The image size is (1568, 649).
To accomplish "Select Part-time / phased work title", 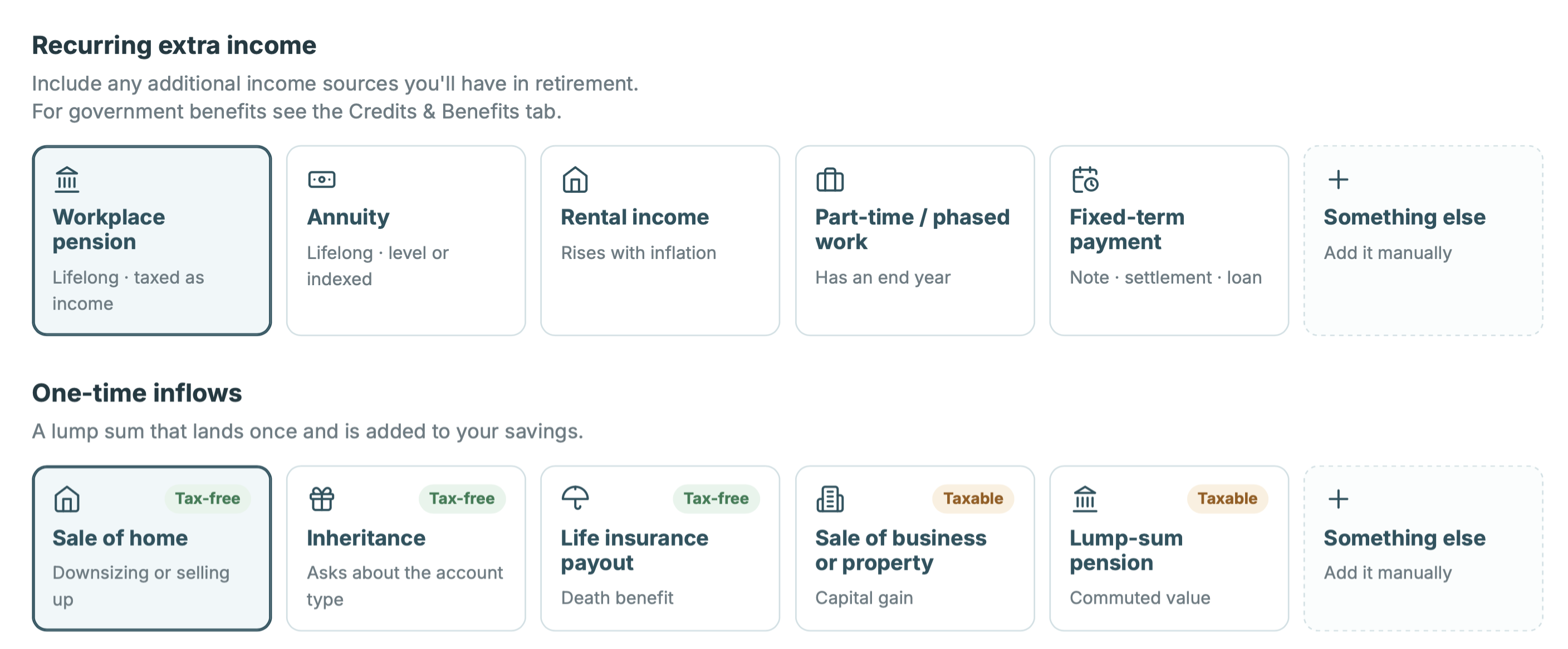I will coord(912,229).
